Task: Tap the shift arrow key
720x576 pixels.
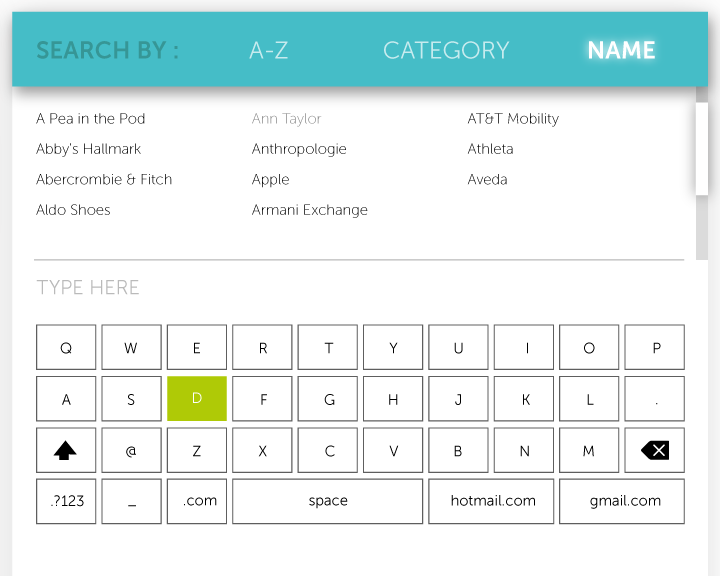Action: [x=66, y=450]
